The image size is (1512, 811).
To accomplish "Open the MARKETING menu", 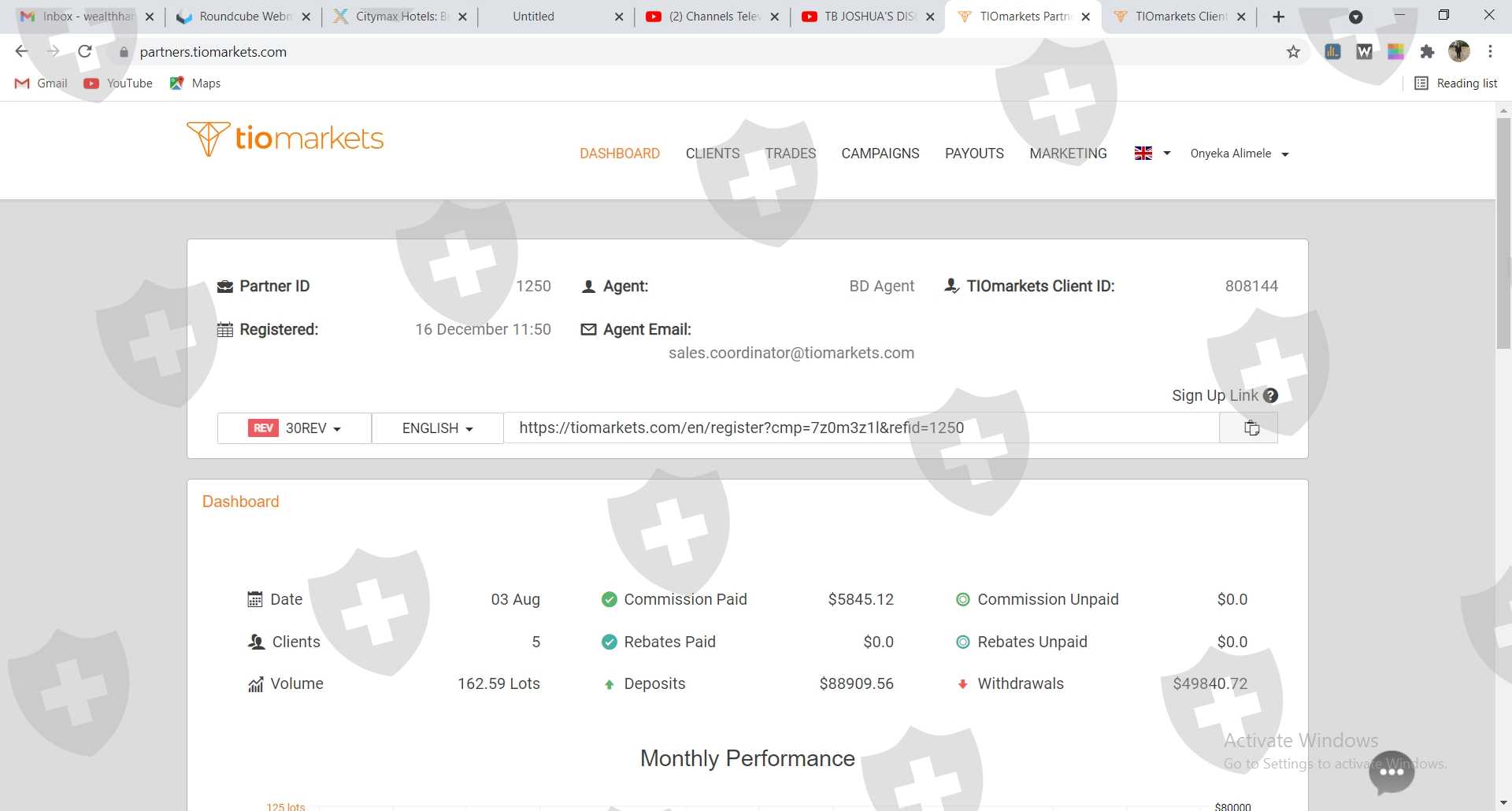I will tap(1068, 154).
